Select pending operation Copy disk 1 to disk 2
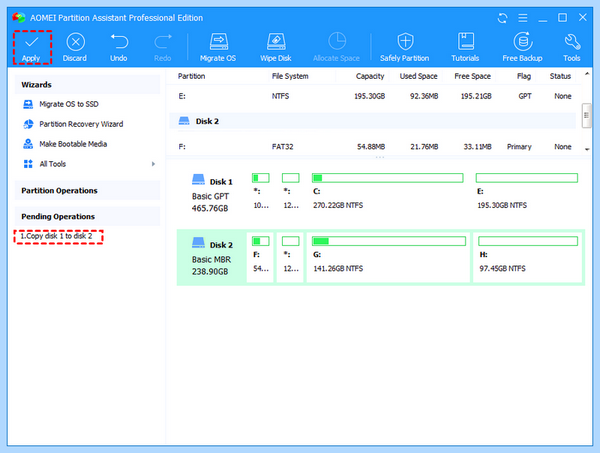600x453 pixels. click(56, 236)
